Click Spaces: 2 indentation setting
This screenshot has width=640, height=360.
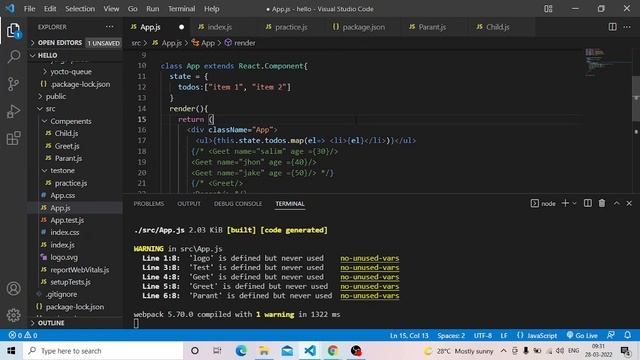(451, 335)
